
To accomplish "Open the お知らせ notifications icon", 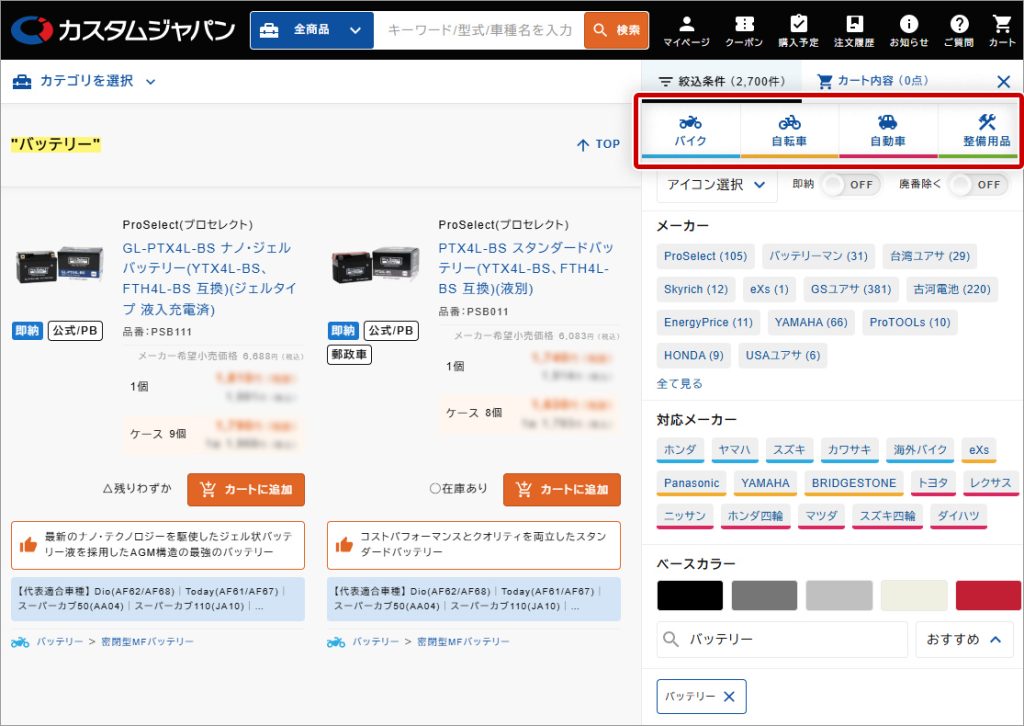I will click(x=908, y=31).
